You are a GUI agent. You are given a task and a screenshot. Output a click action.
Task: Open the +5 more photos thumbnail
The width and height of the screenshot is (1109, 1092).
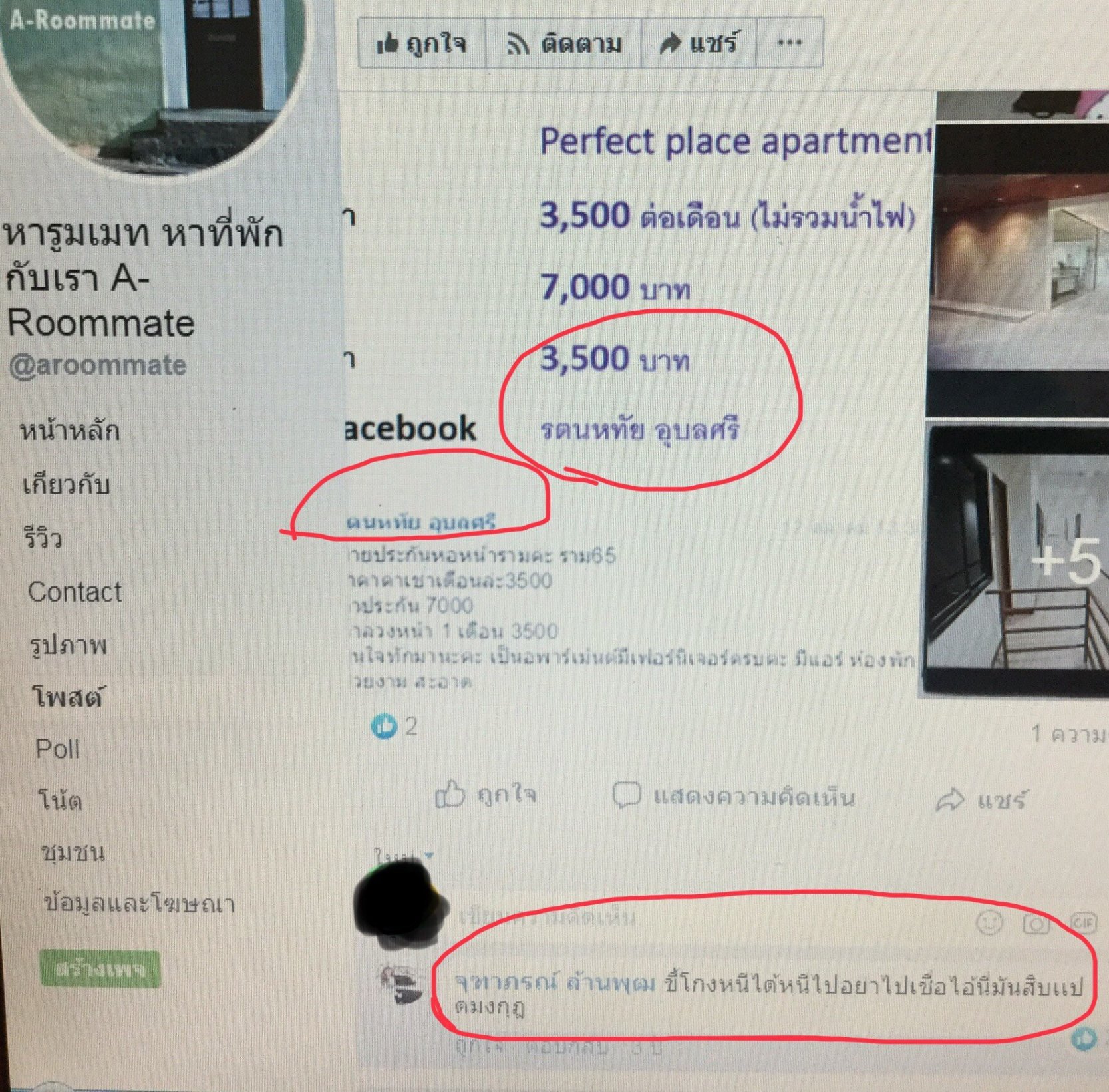pos(1017,560)
